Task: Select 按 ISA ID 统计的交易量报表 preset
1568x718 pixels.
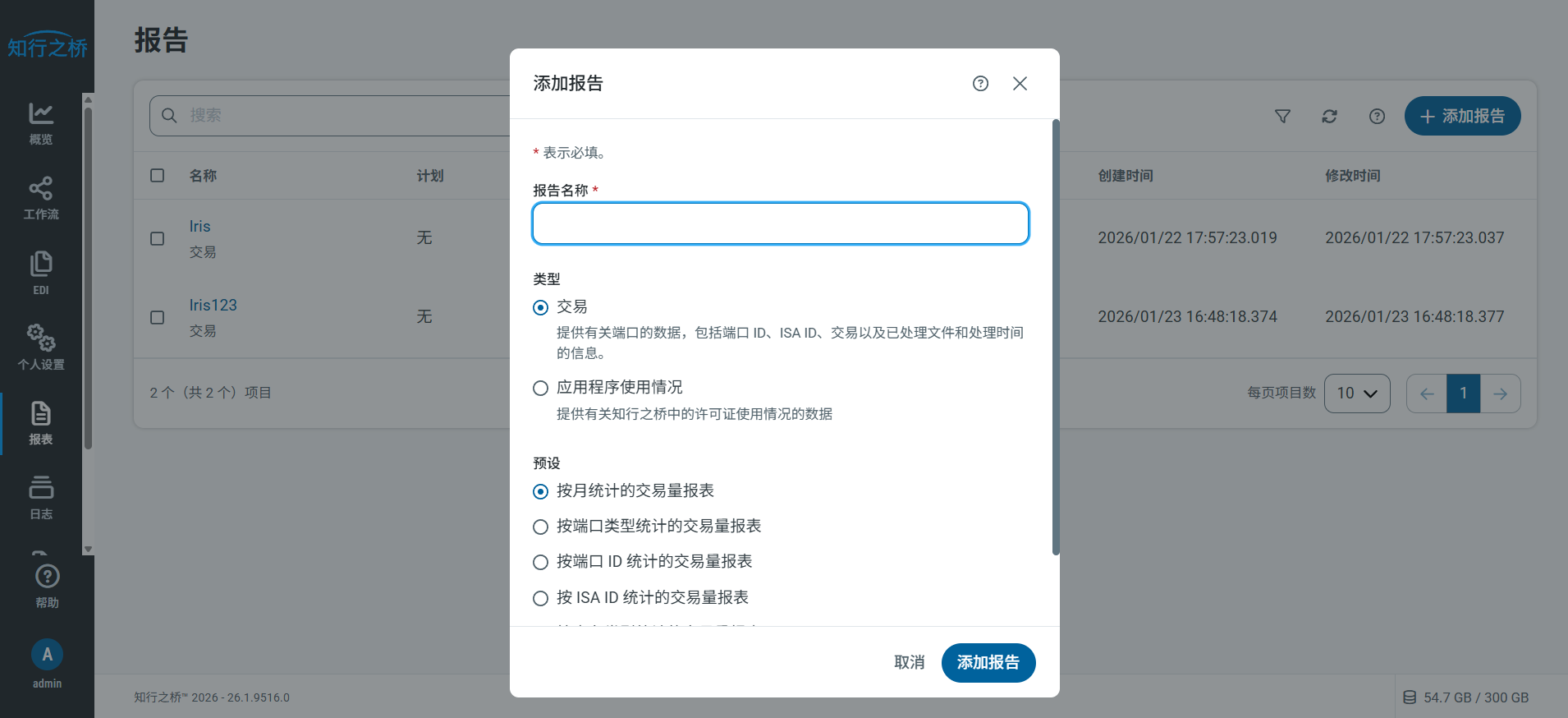Action: click(540, 598)
